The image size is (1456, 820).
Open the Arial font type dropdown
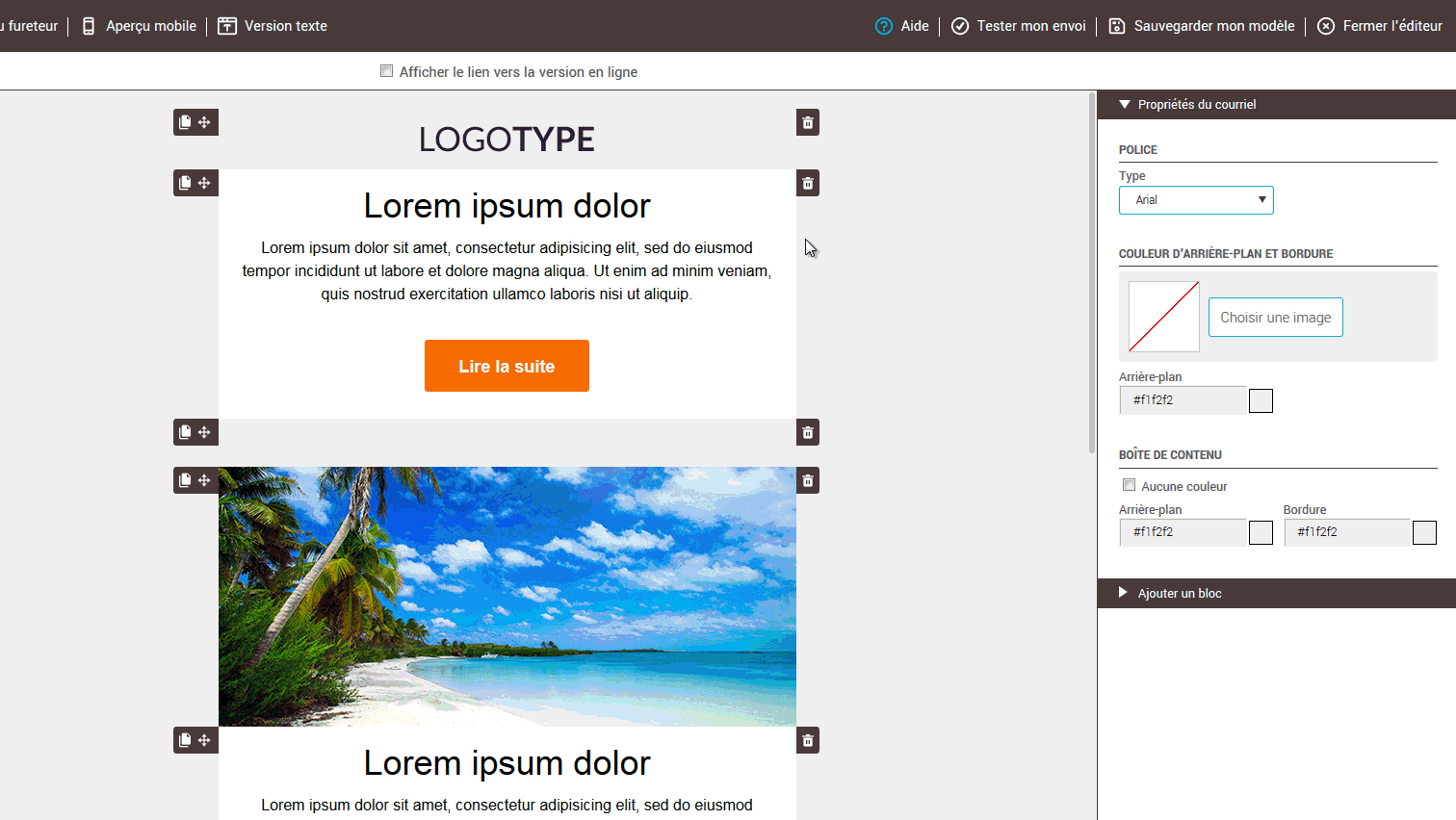[1196, 200]
